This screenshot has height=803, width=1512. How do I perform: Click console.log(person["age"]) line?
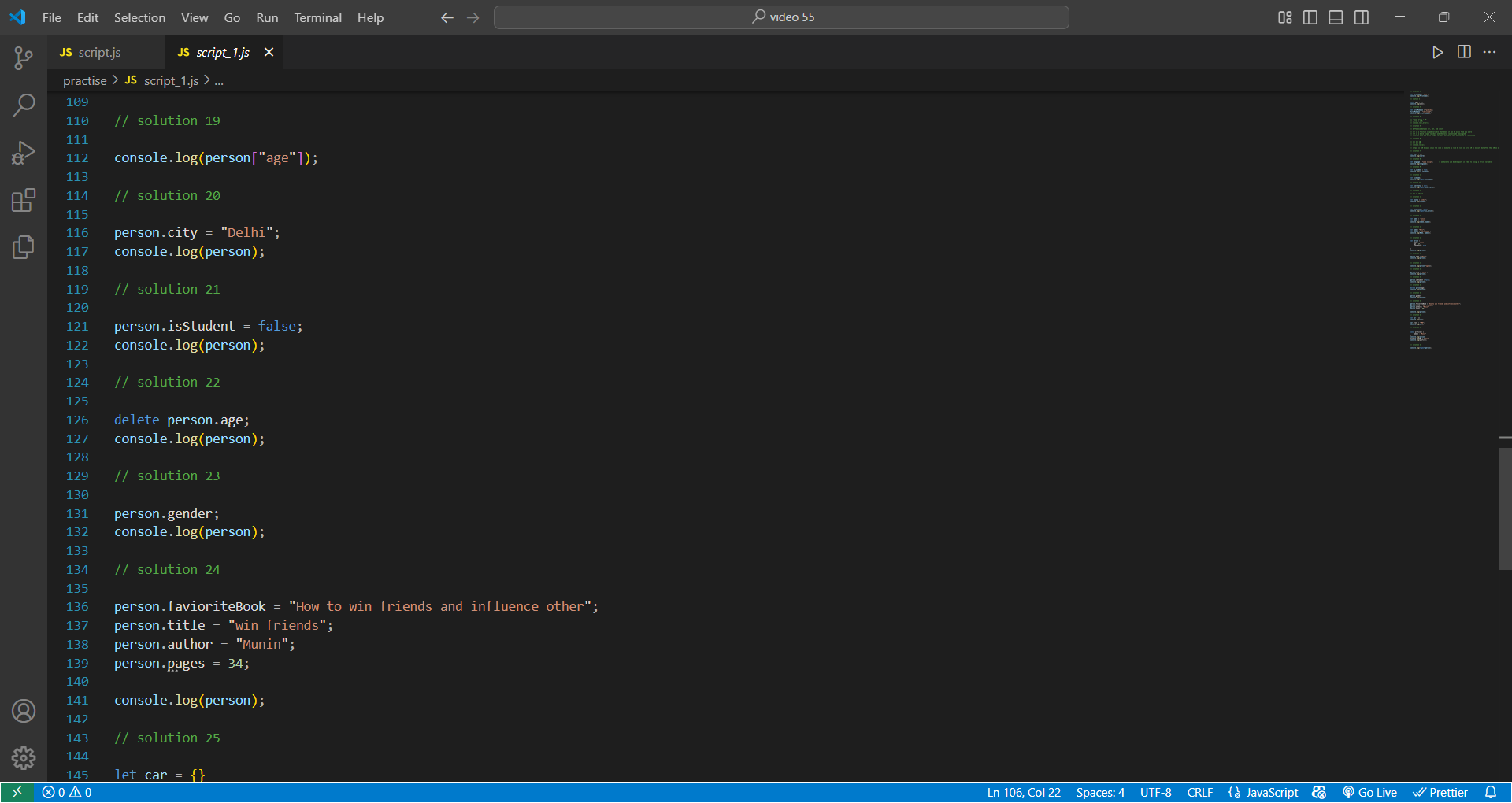[216, 157]
